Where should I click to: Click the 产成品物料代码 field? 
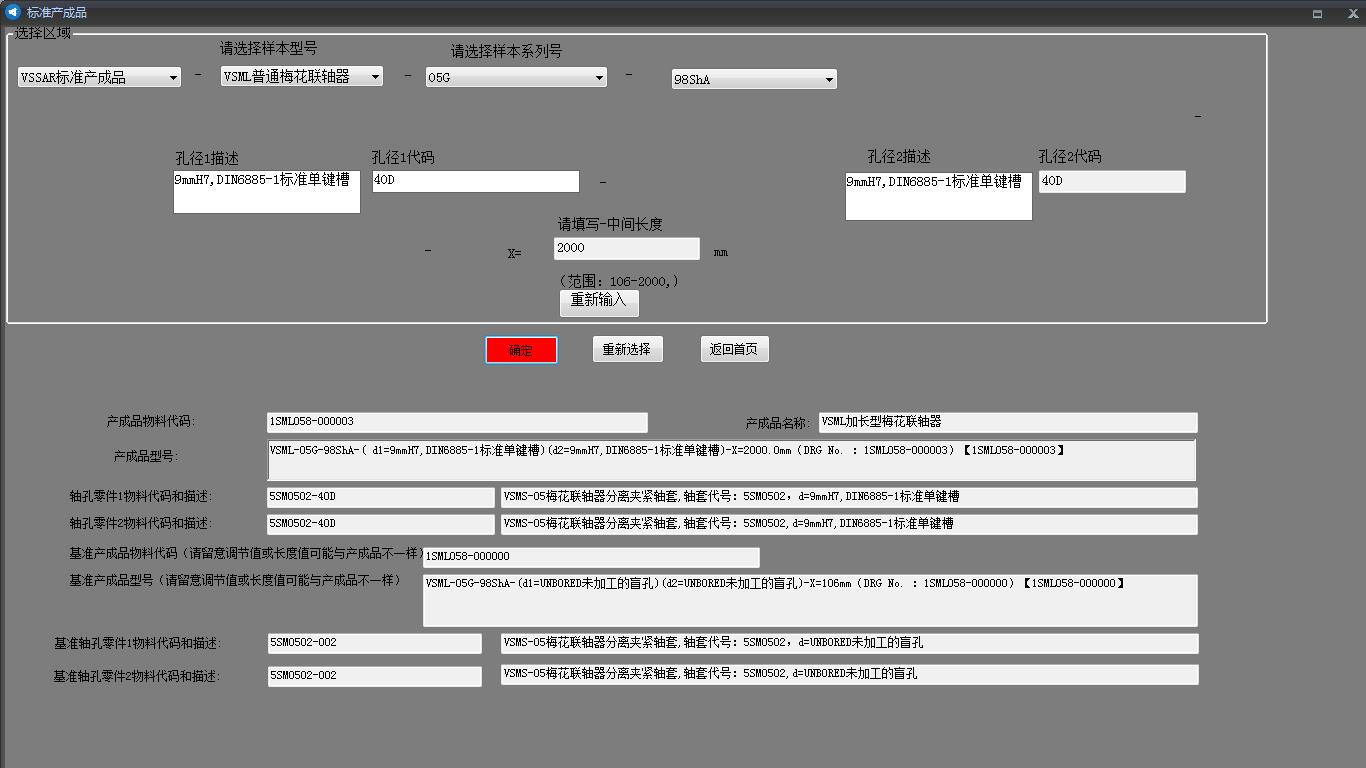457,422
